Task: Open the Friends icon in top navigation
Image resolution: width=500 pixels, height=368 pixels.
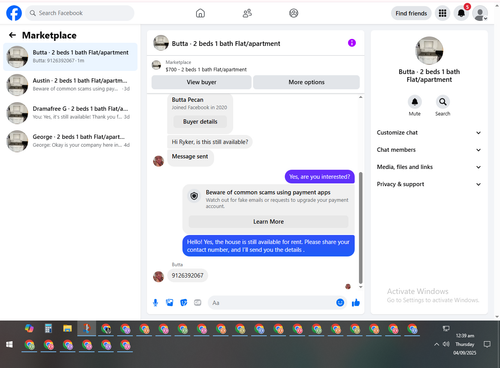Action: 247,13
